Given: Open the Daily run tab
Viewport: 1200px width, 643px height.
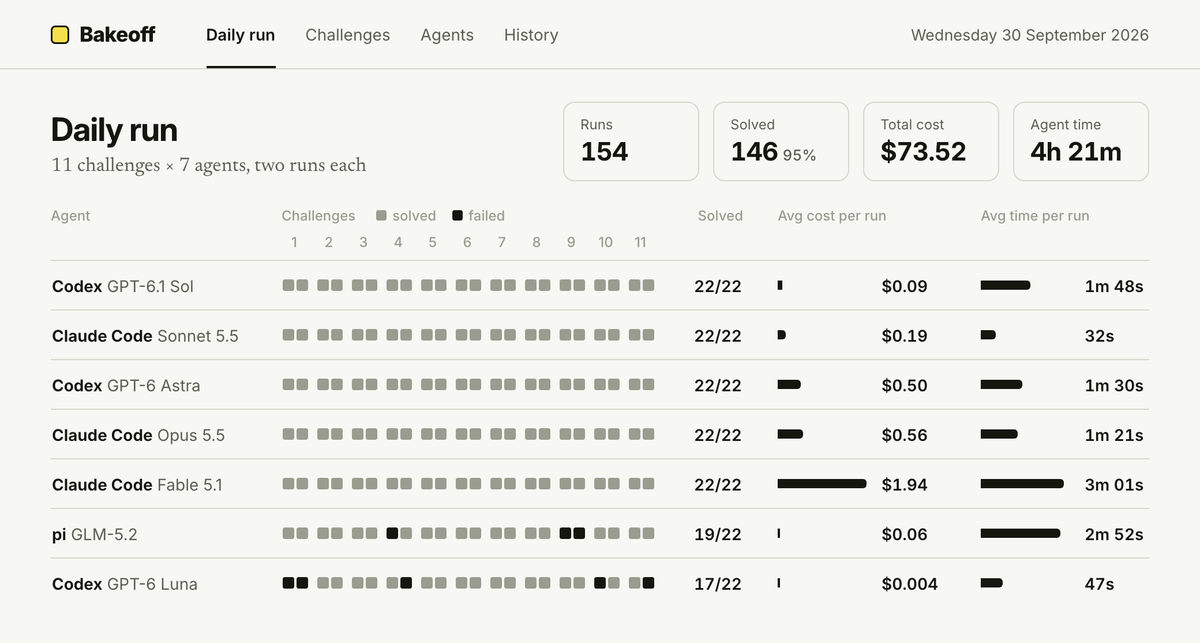Looking at the screenshot, I should [x=241, y=35].
